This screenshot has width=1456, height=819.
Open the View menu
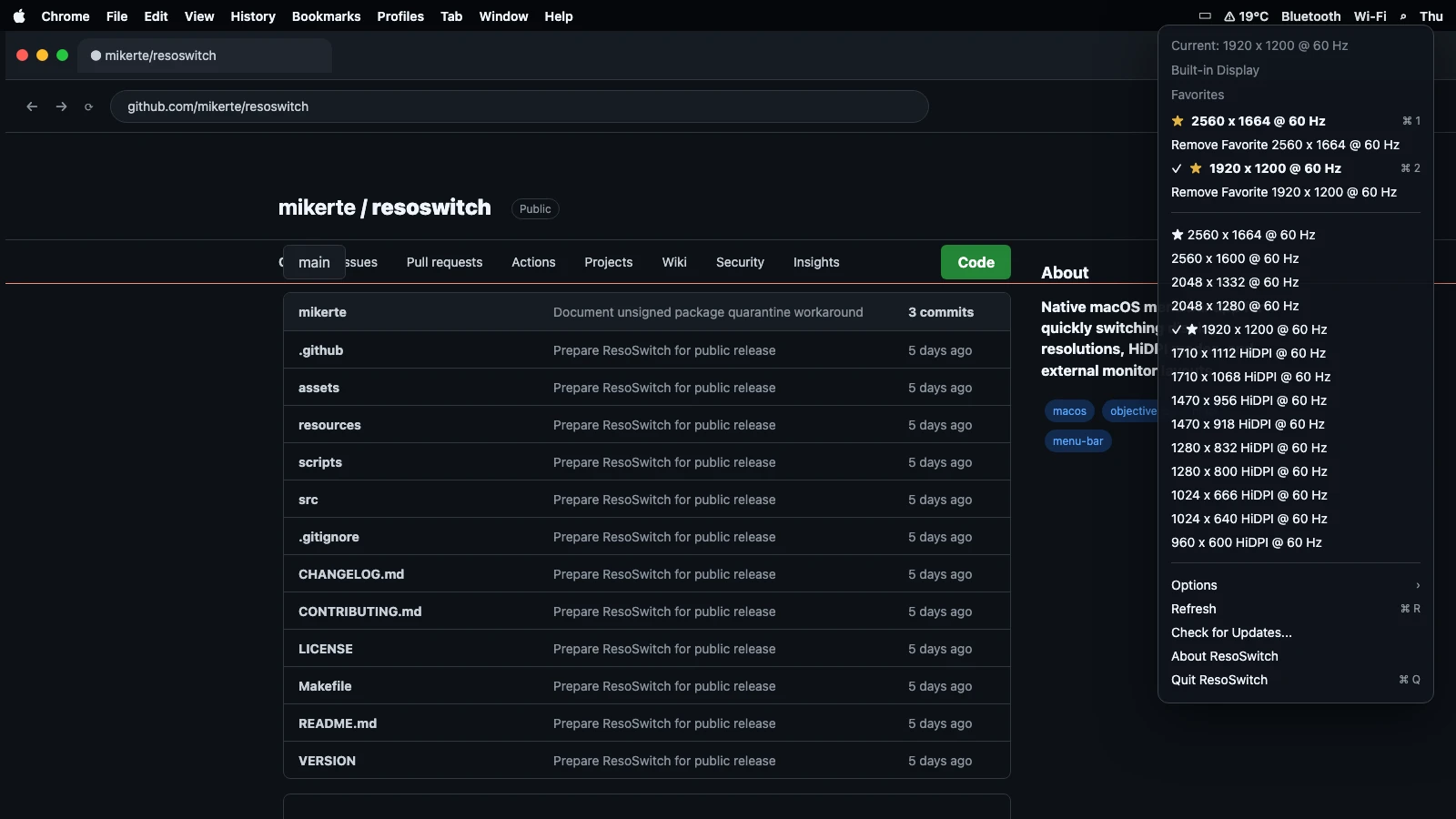199,16
